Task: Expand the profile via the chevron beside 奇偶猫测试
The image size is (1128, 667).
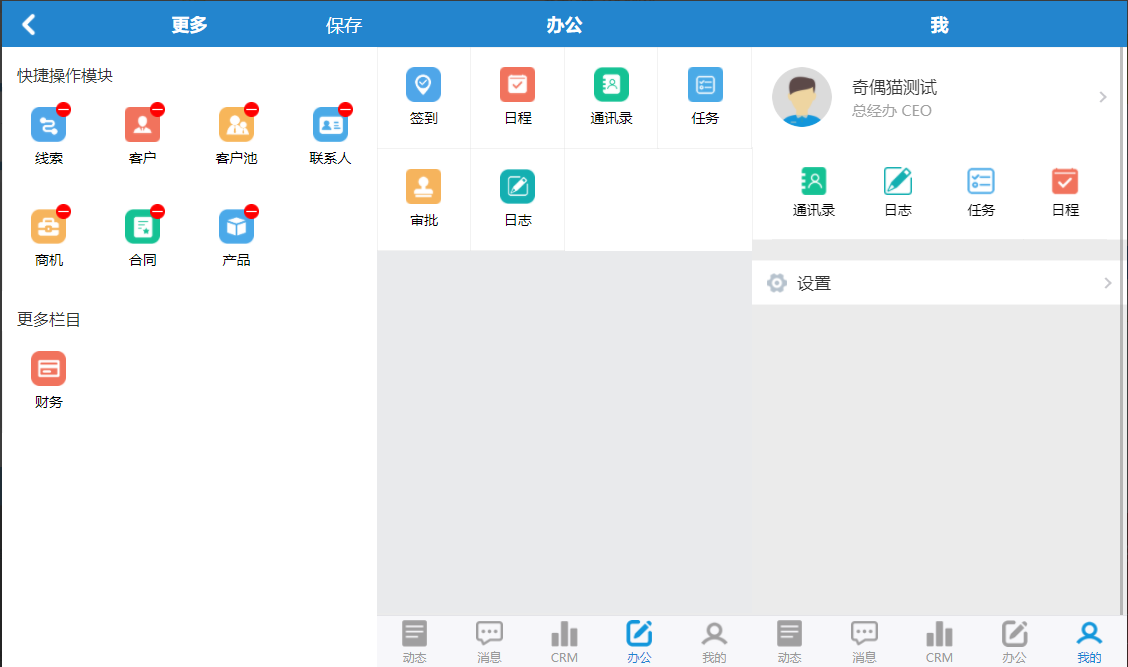Action: (1103, 97)
